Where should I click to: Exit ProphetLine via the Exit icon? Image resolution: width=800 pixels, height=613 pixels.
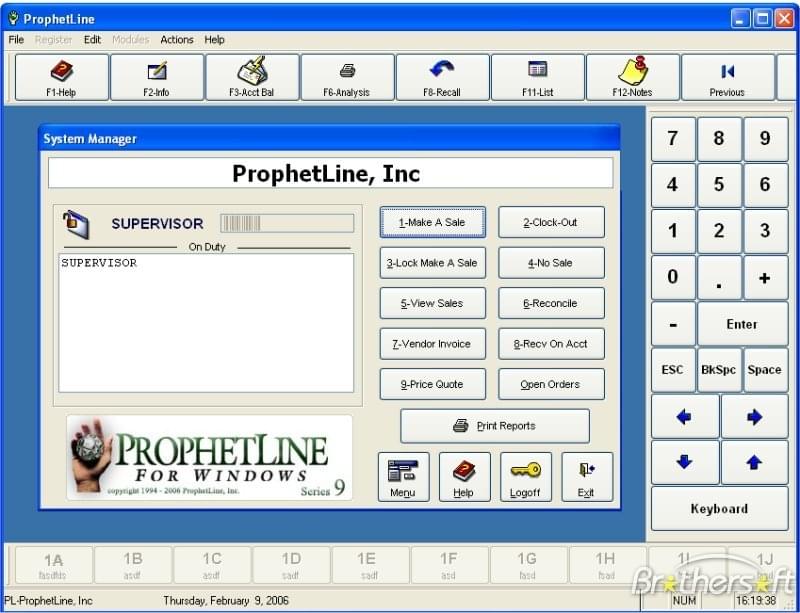587,476
